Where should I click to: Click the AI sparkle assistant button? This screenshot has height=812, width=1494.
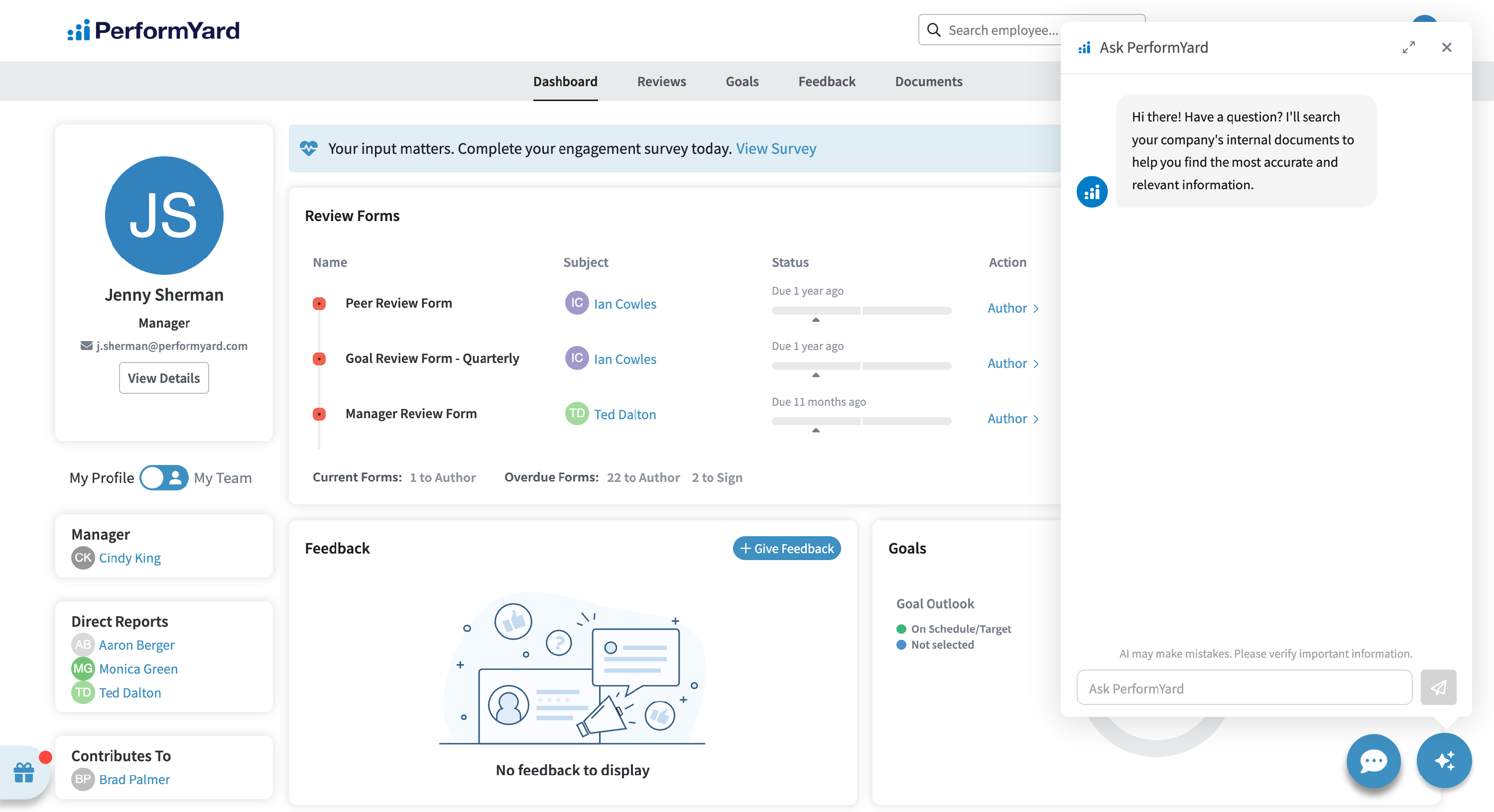click(x=1444, y=760)
